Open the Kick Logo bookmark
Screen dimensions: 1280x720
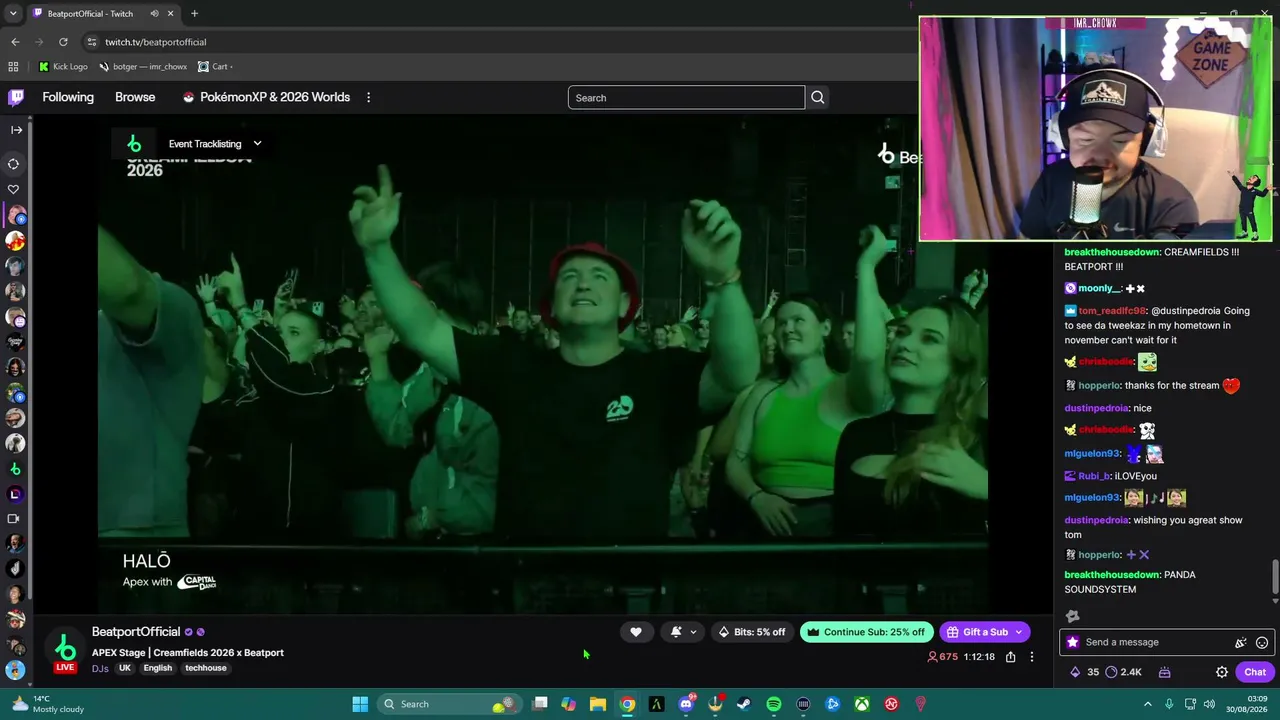pos(63,67)
